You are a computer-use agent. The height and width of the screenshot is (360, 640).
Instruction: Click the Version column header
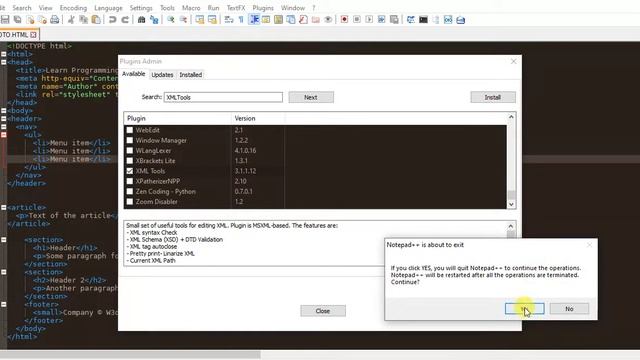click(258, 118)
